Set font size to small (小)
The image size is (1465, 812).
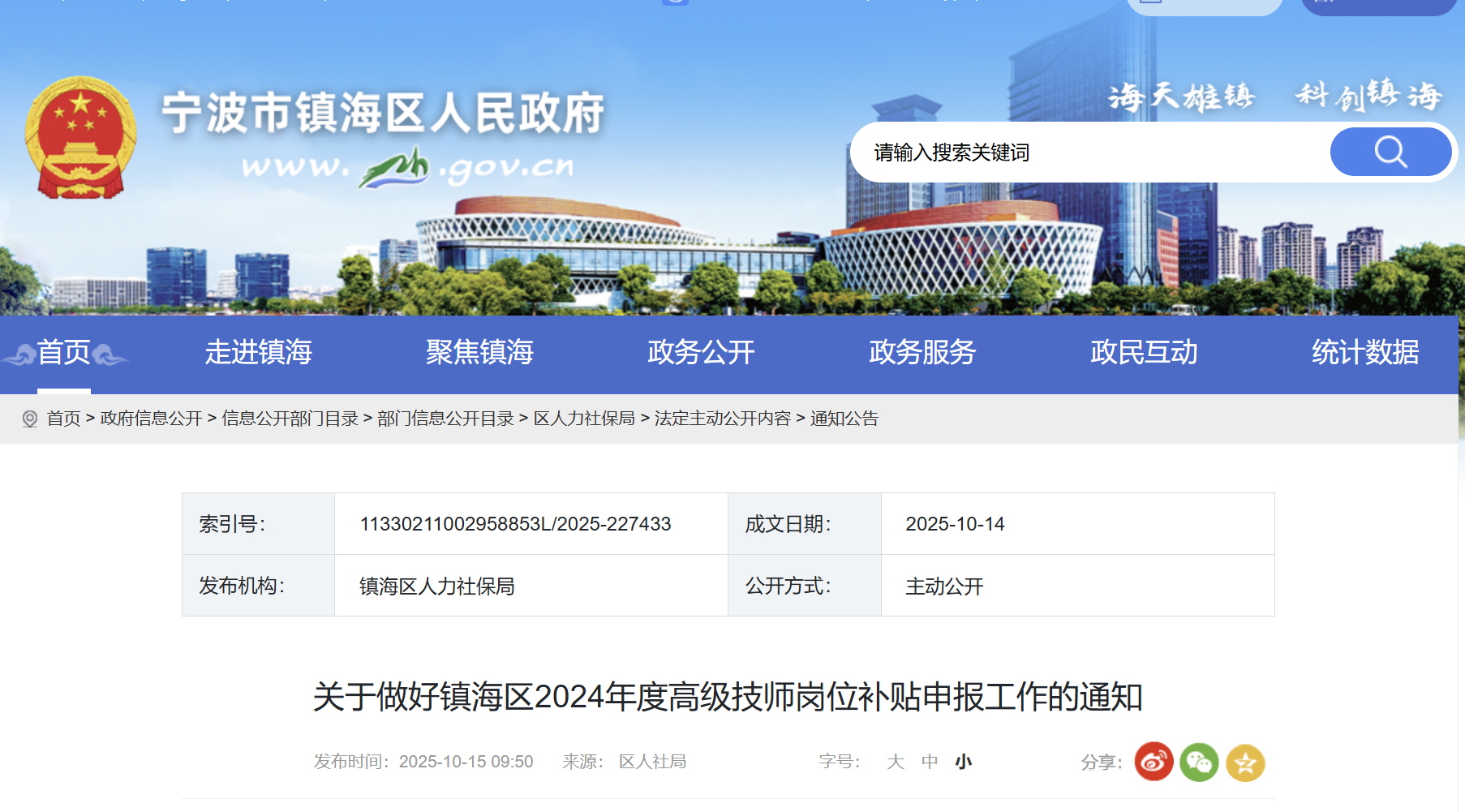coord(963,762)
